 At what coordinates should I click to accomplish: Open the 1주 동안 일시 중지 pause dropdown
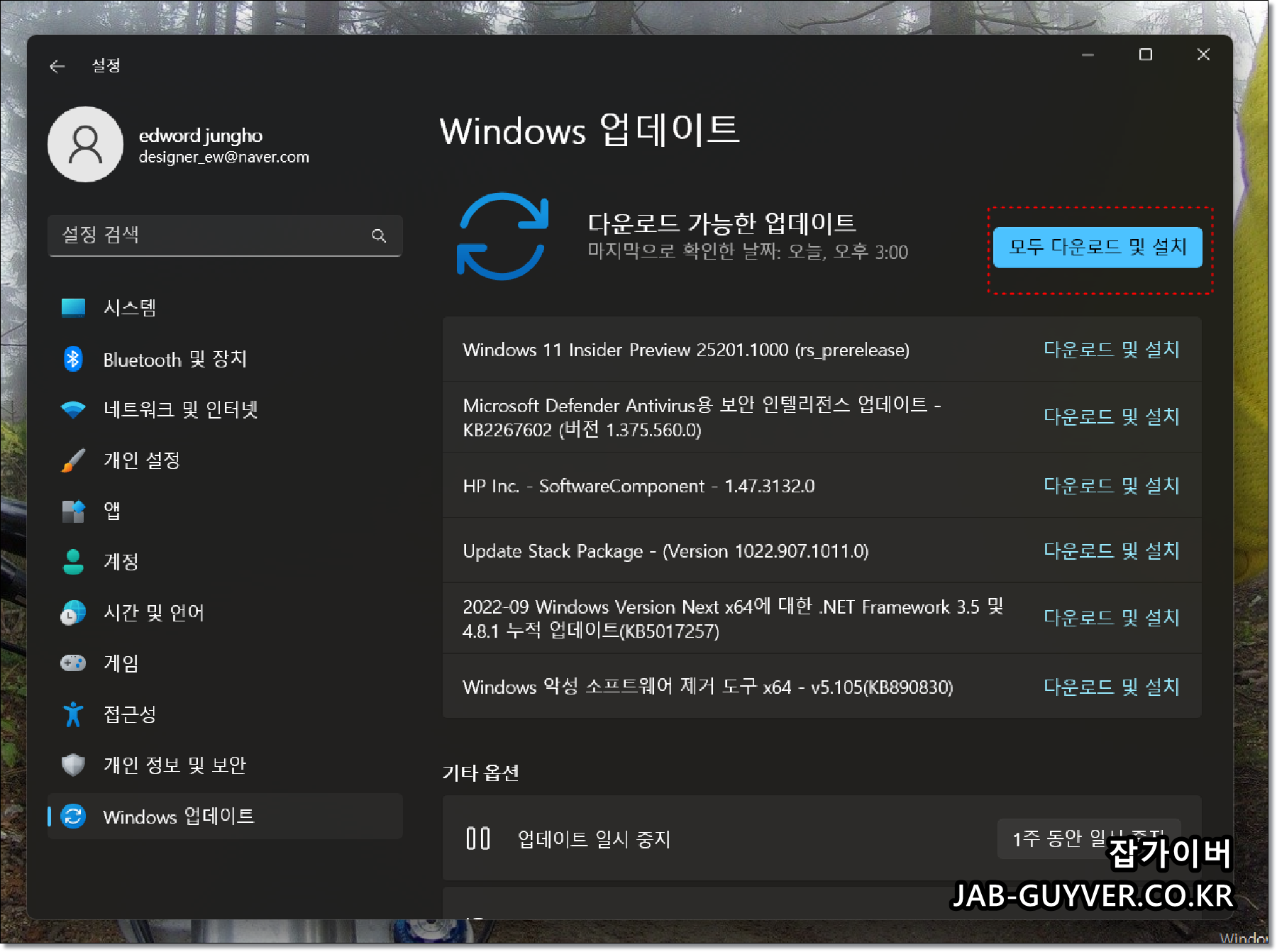1089,839
